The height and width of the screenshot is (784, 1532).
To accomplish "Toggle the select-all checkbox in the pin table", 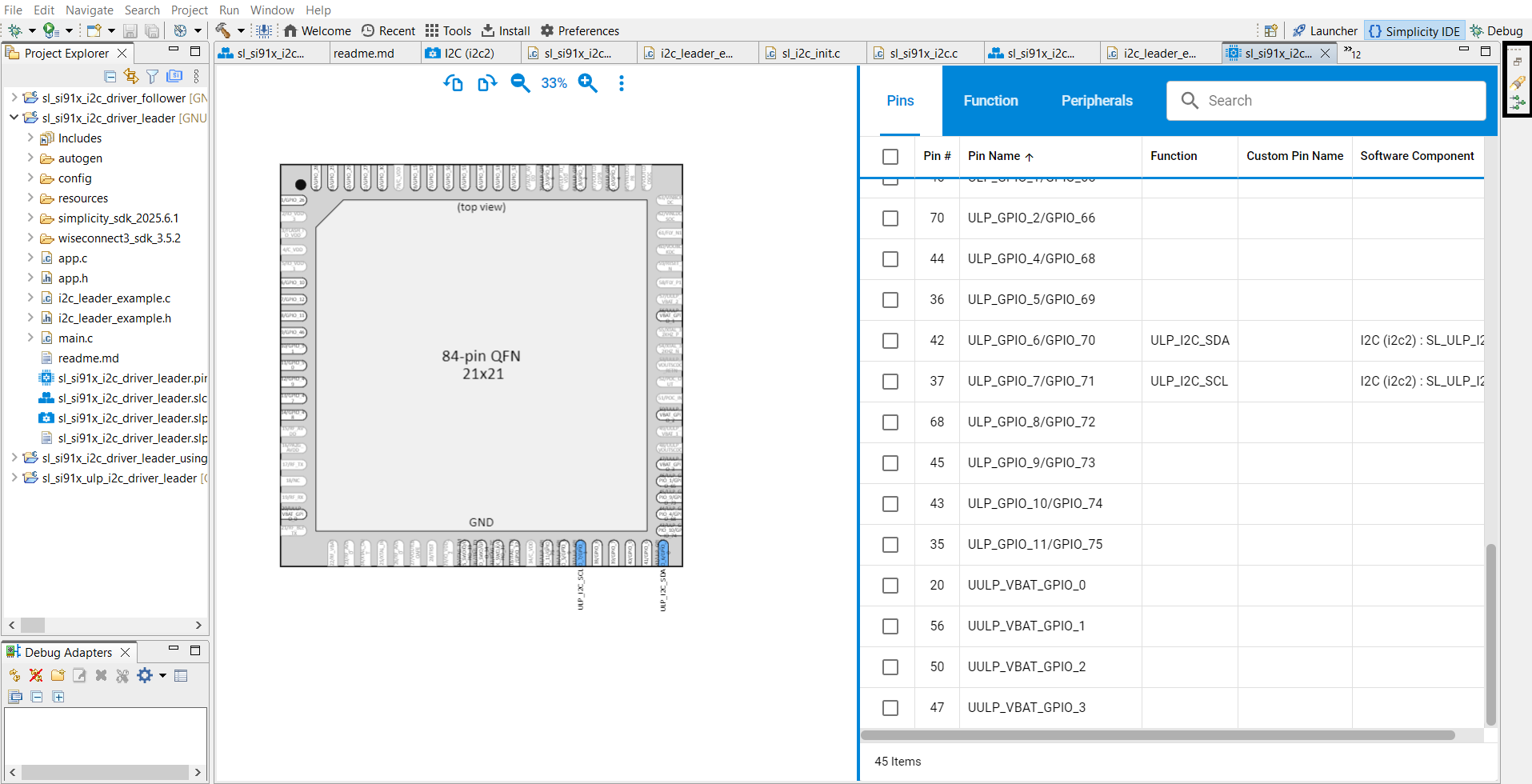I will click(x=890, y=156).
